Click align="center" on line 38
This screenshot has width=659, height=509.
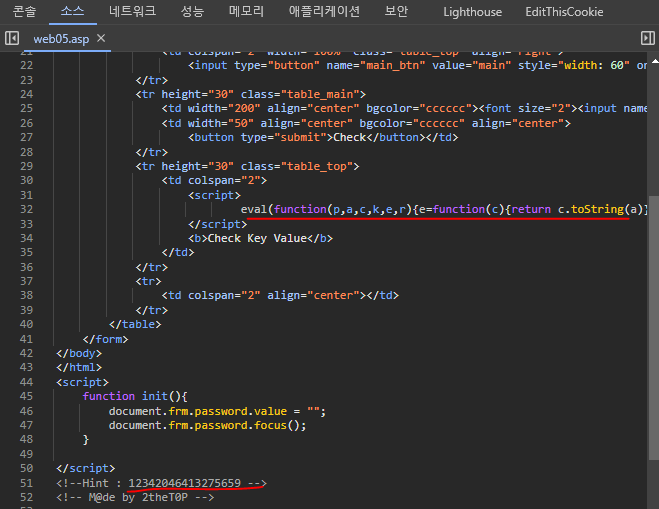coord(313,295)
